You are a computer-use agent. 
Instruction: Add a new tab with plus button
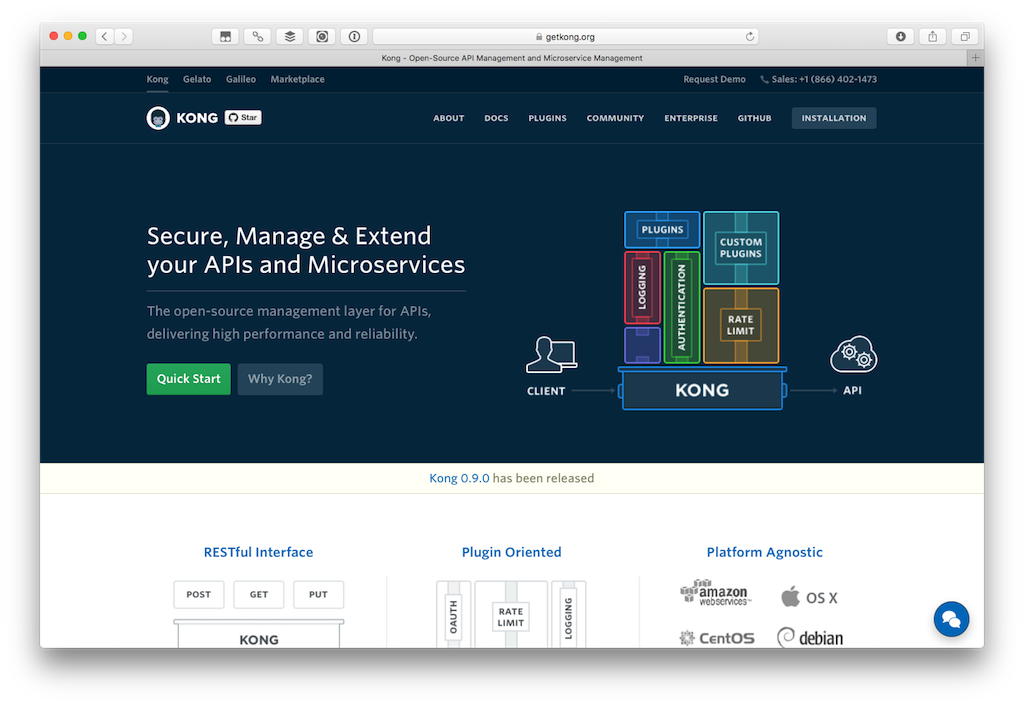point(975,57)
